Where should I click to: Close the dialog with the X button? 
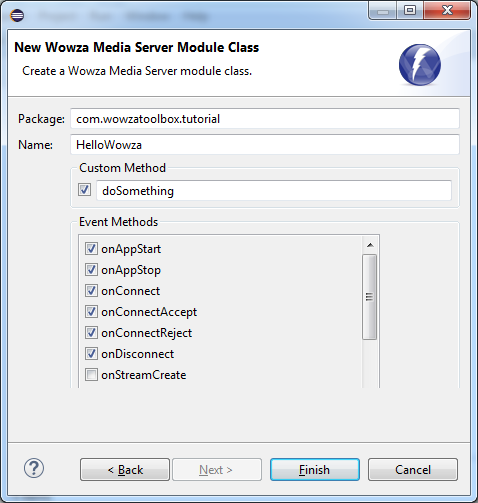(x=447, y=10)
